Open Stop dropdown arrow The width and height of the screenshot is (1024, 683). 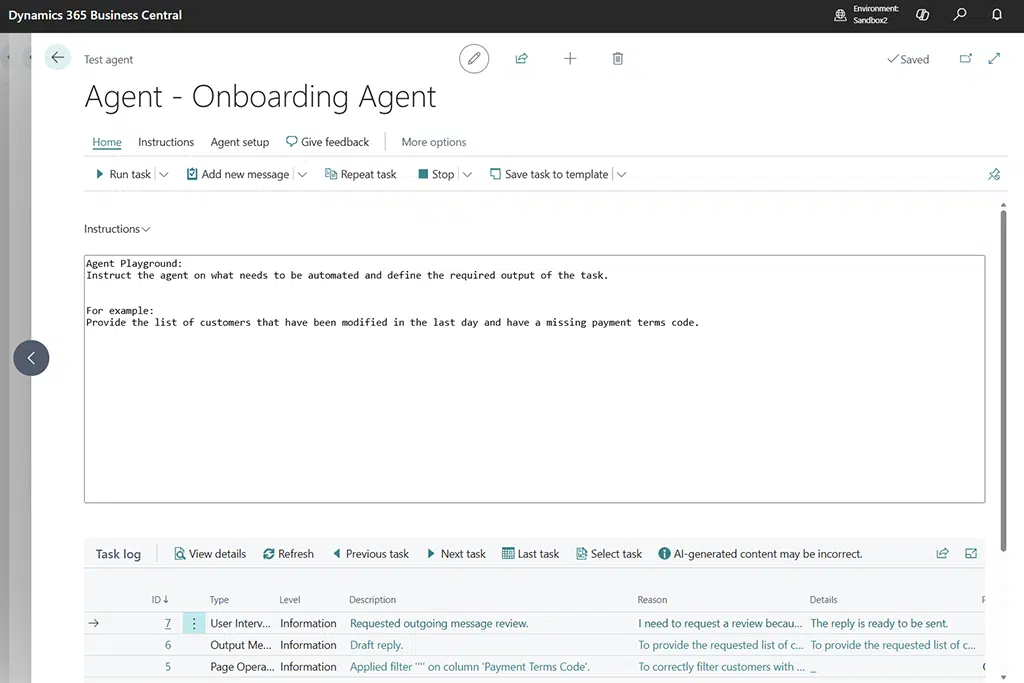click(468, 174)
